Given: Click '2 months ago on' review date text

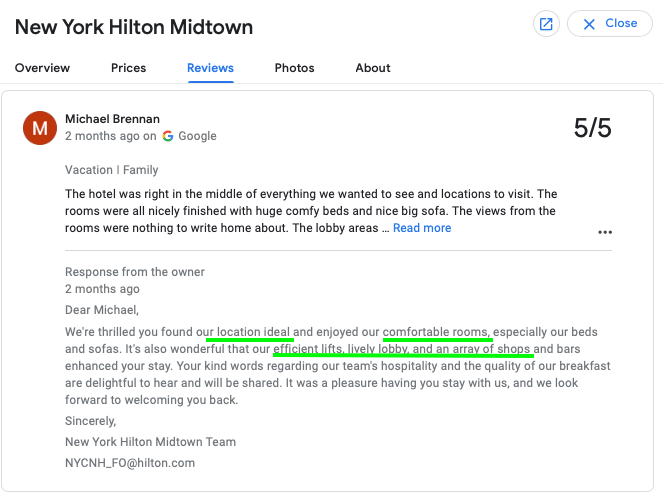Looking at the screenshot, I should [111, 136].
